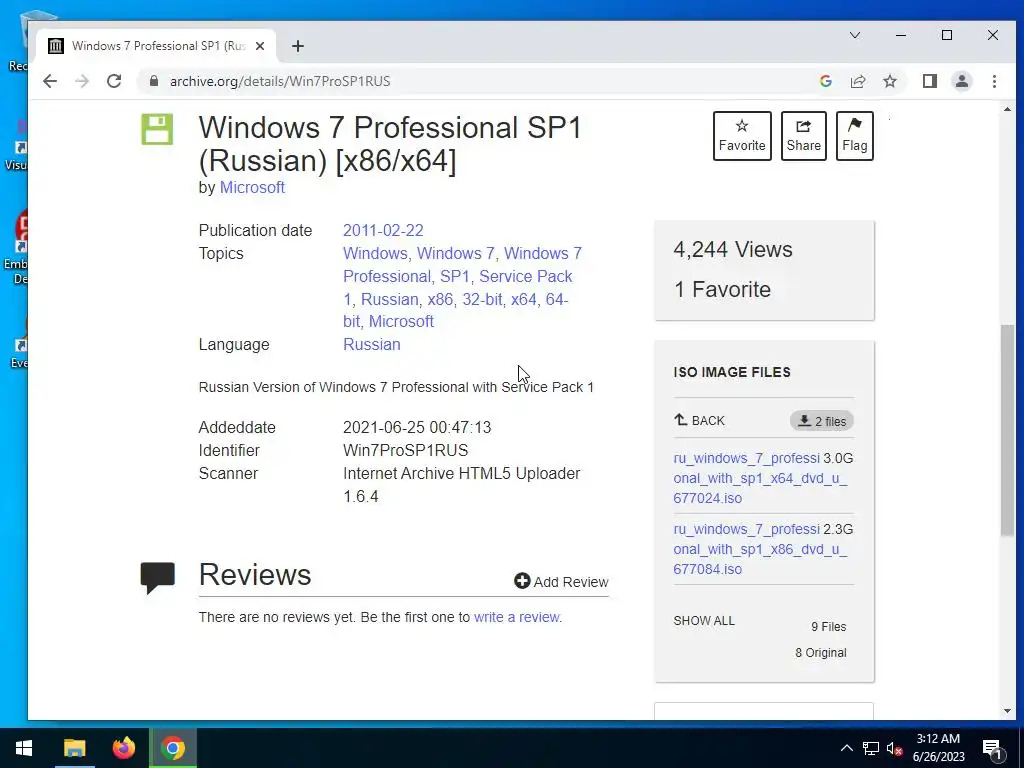Open the Windows Start menu
The image size is (1024, 768).
tap(24, 748)
